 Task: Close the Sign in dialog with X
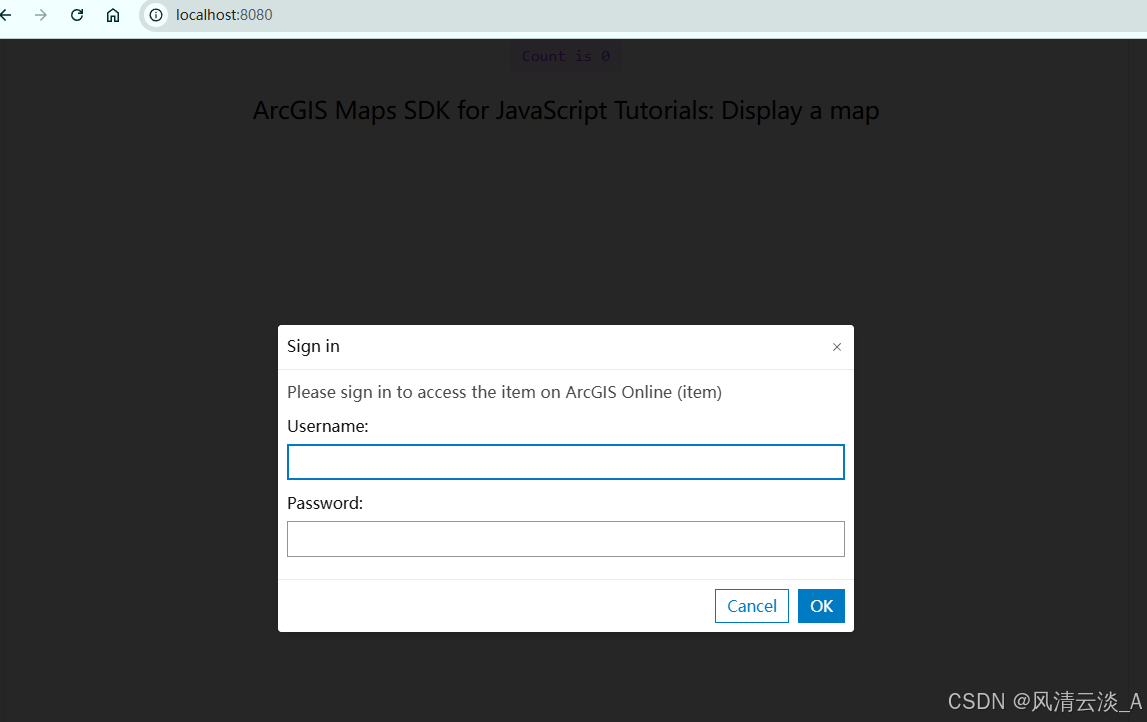(x=837, y=347)
